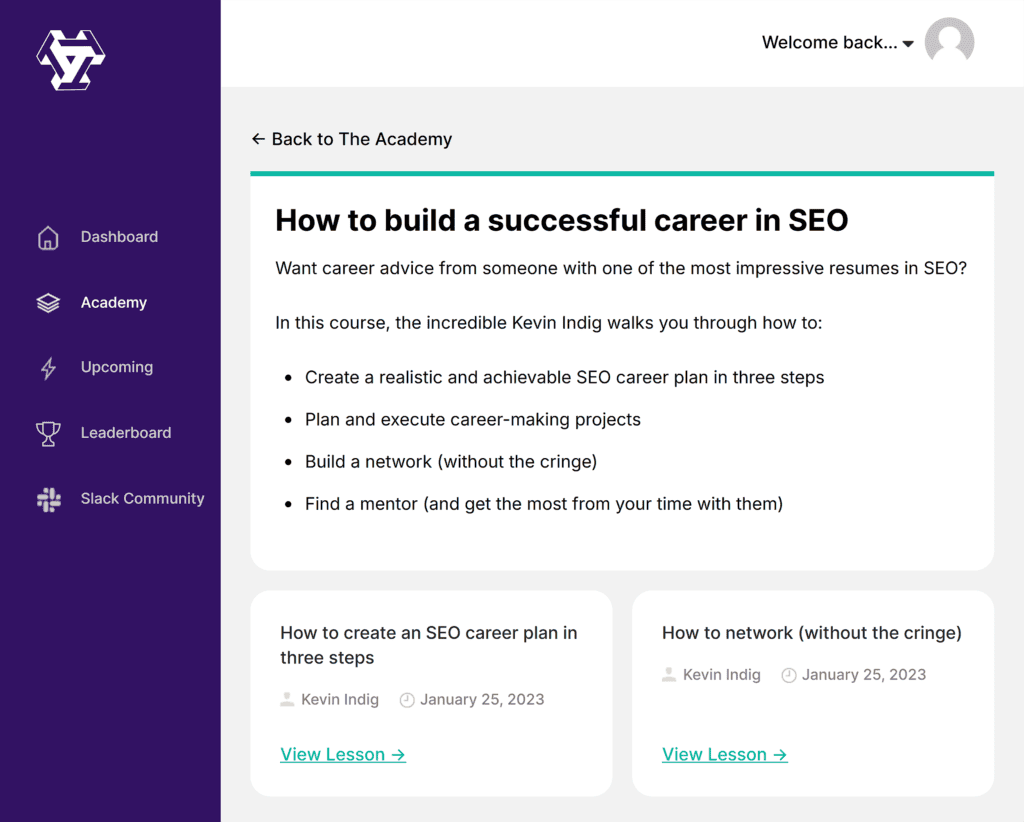Open the SEO career plan lesson title
Viewport: 1024px width, 822px height.
pyautogui.click(x=428, y=645)
